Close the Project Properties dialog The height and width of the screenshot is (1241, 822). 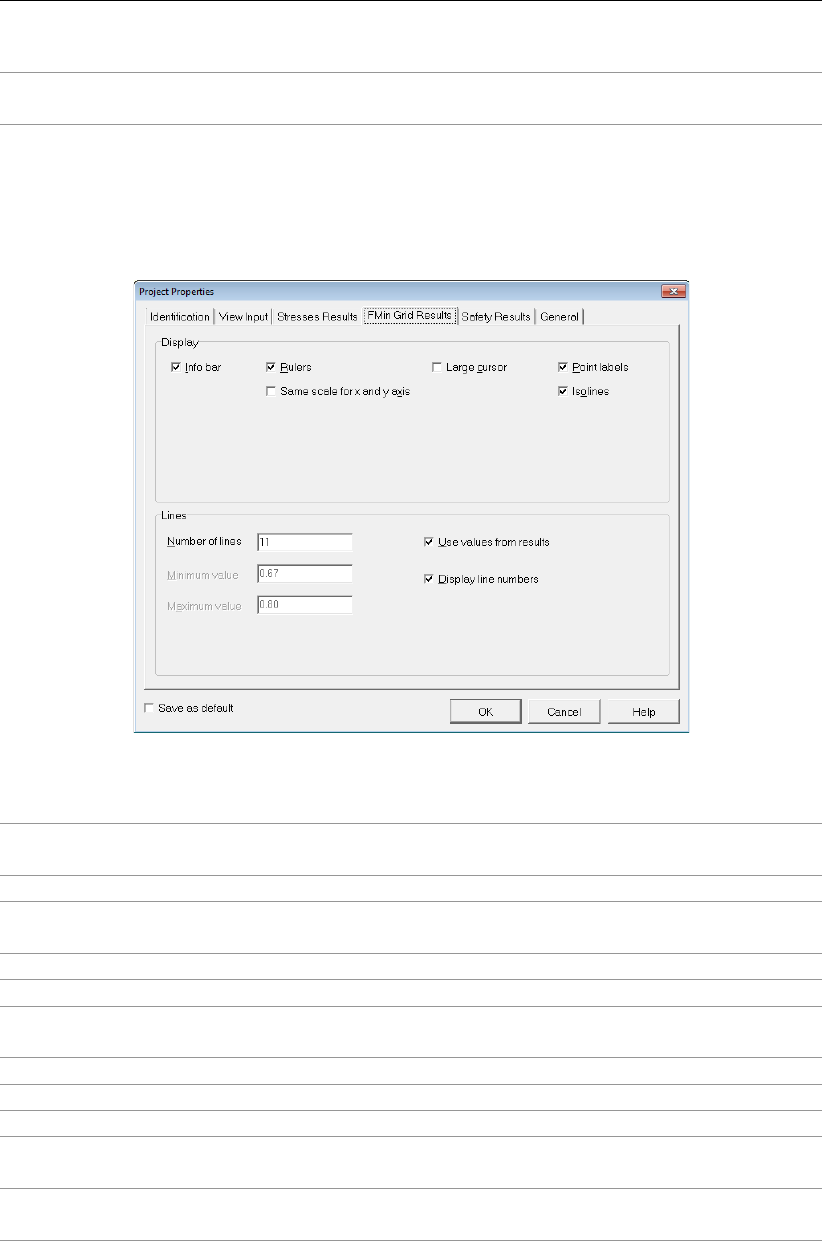tap(672, 291)
